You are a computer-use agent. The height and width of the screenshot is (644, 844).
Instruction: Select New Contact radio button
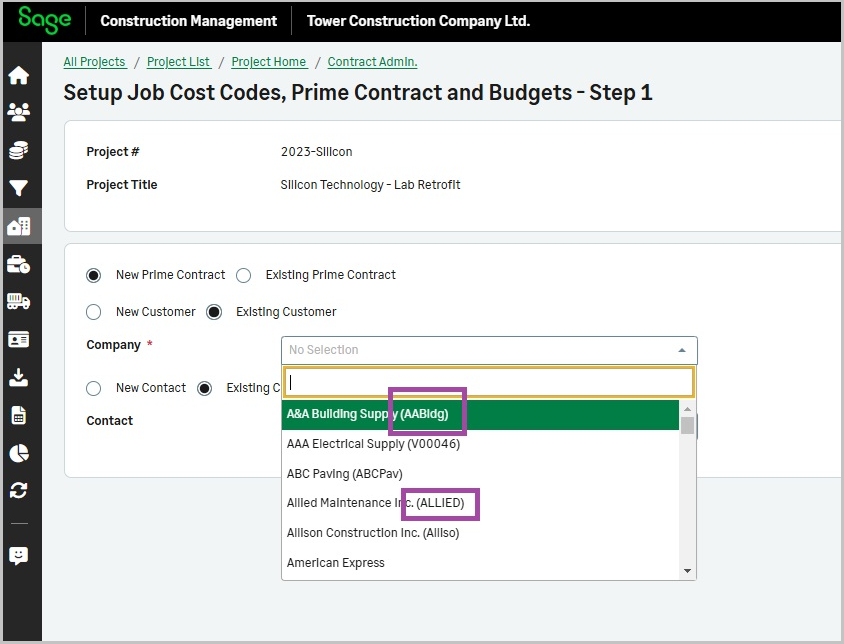tap(94, 388)
